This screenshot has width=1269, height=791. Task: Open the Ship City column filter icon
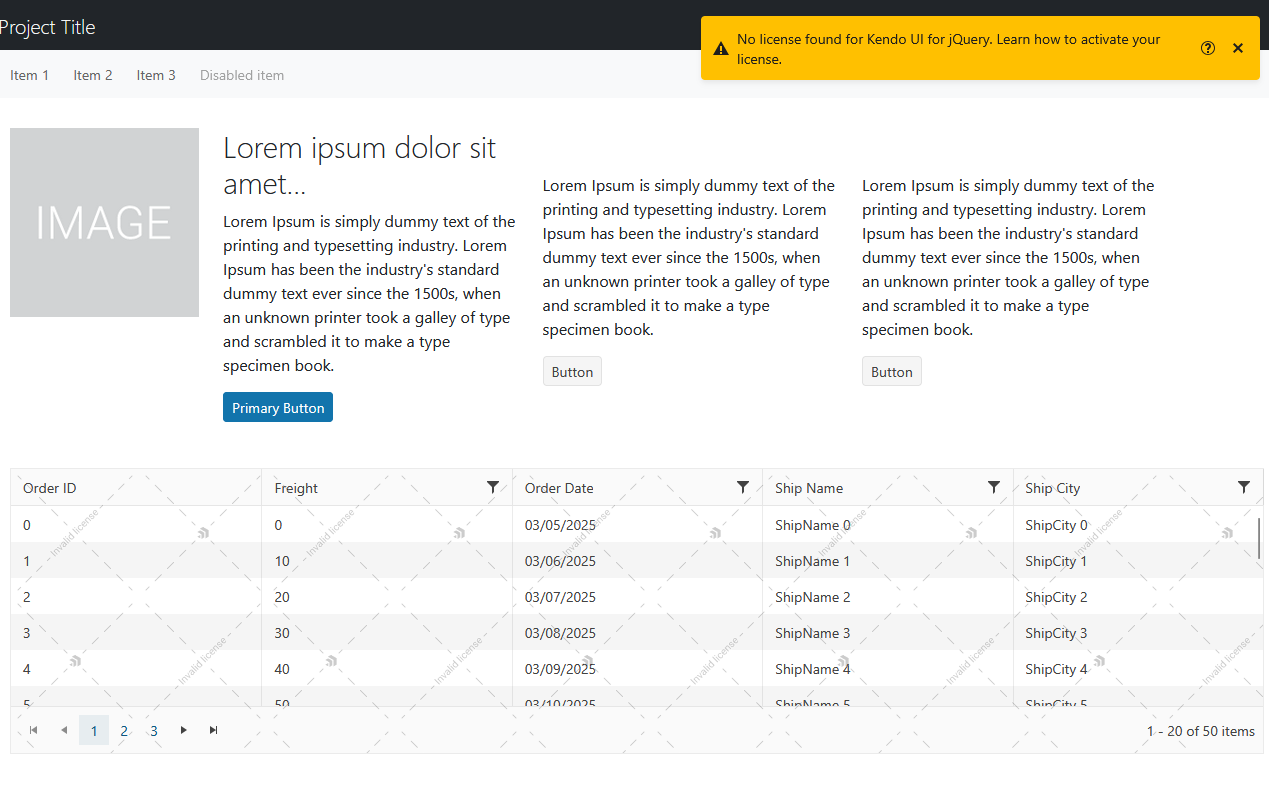pyautogui.click(x=1244, y=487)
